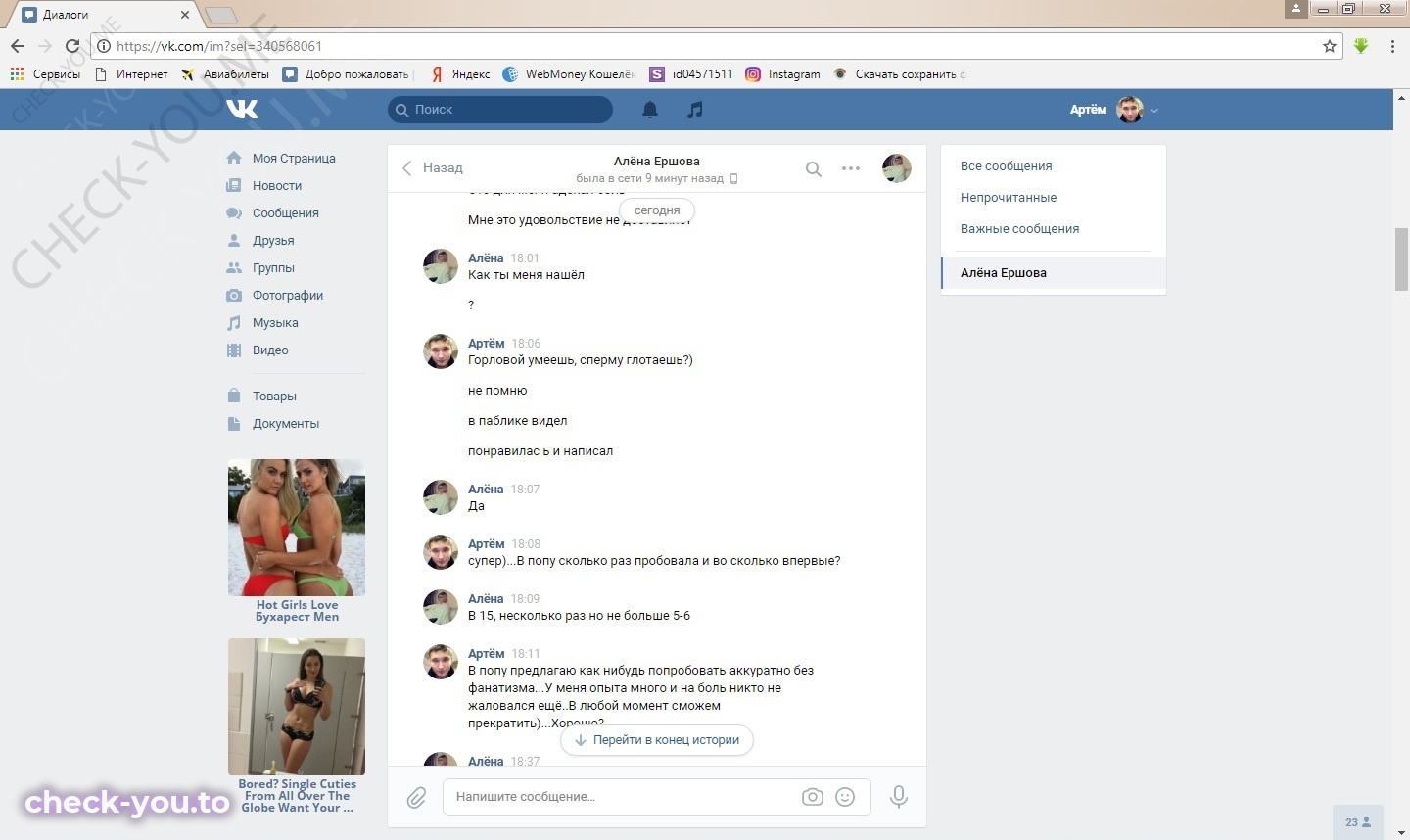
Task: Click the green download extension icon
Action: tap(1361, 46)
